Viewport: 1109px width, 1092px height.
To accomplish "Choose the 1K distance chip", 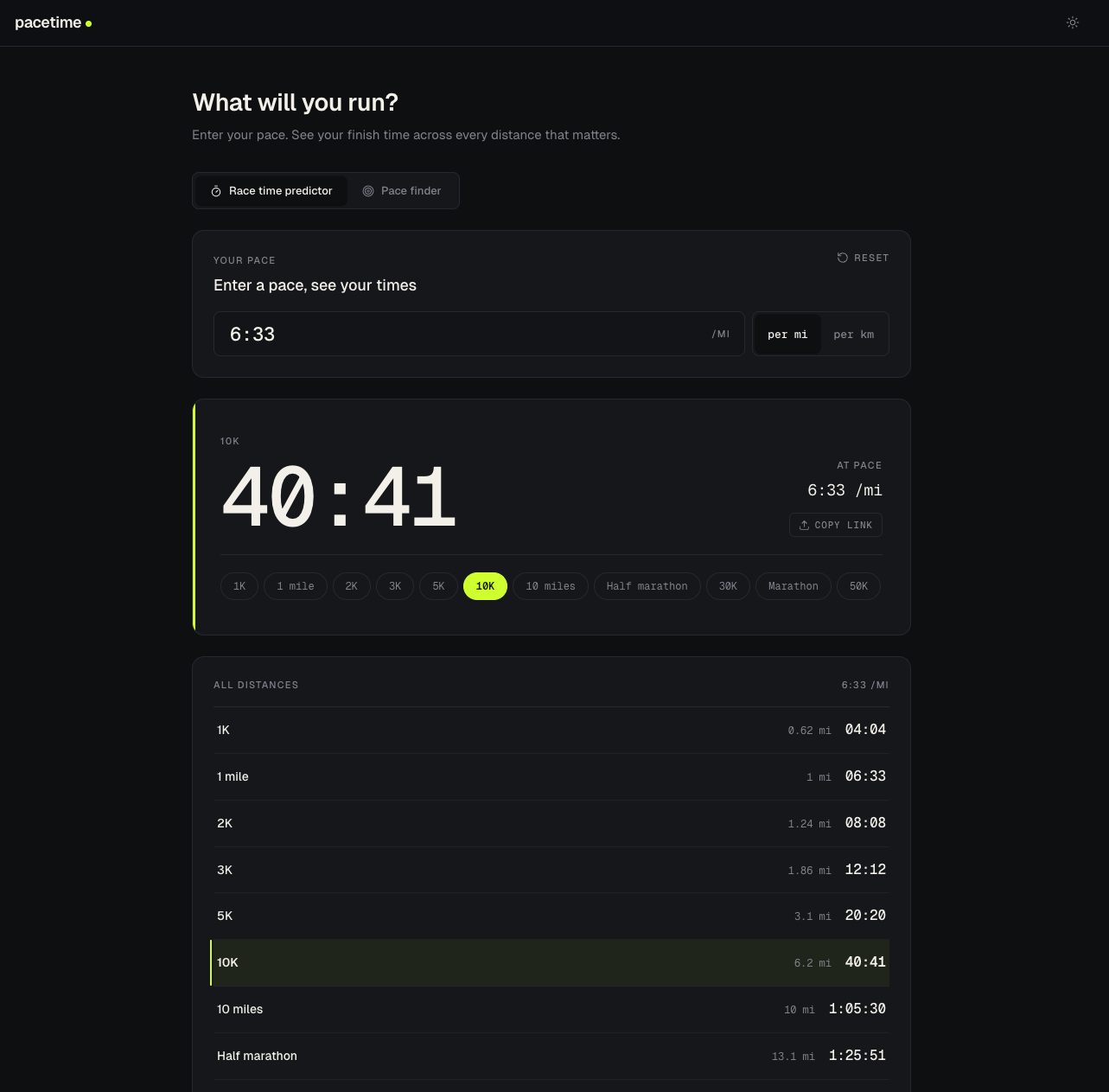I will pos(239,586).
